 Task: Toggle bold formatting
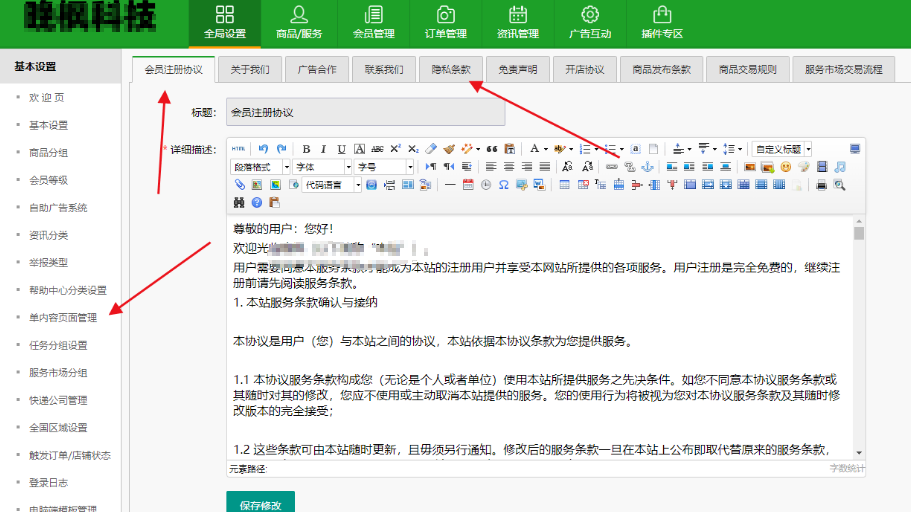pos(306,149)
